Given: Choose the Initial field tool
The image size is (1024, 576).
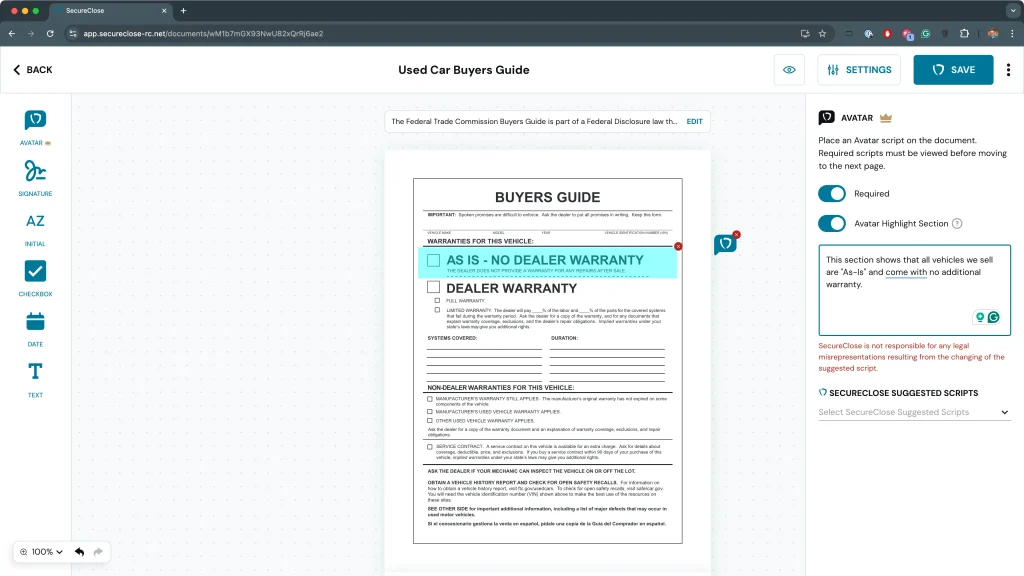Looking at the screenshot, I should [35, 221].
